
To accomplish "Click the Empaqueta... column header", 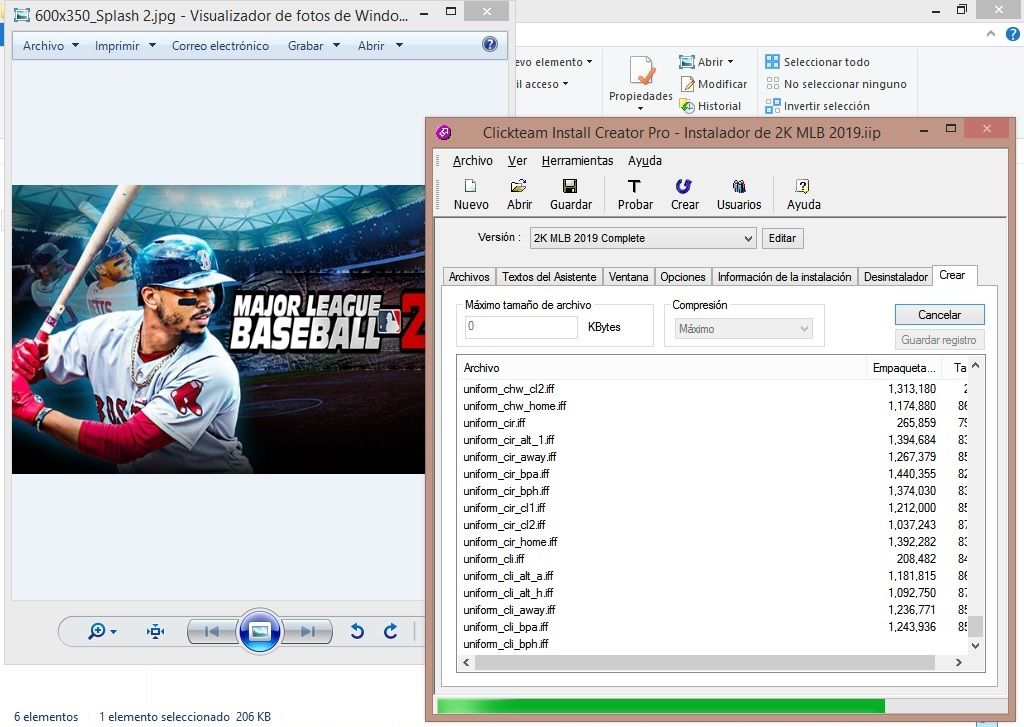I will (x=905, y=368).
